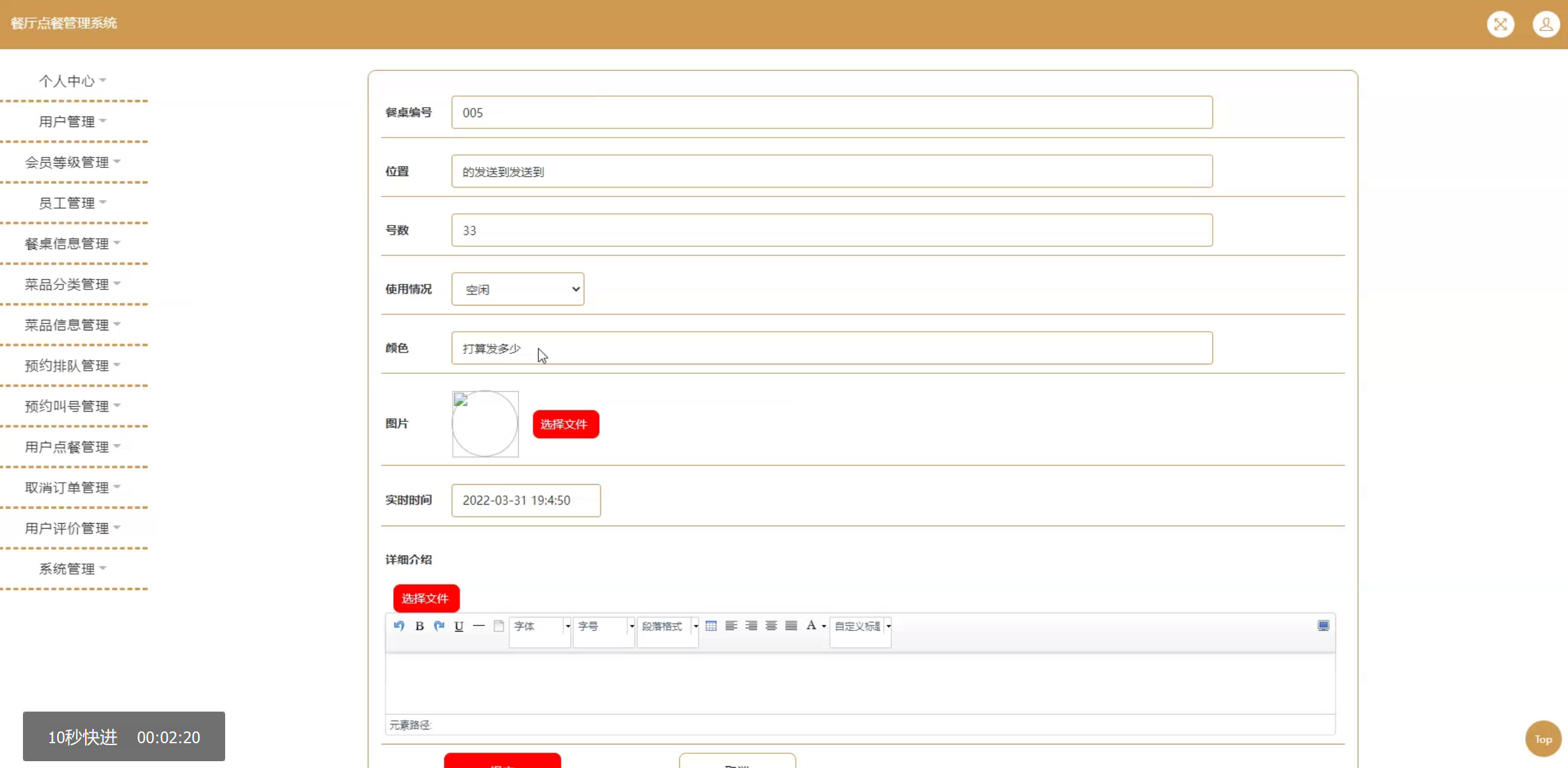Expand the 取消订单管理 menu

point(73,488)
